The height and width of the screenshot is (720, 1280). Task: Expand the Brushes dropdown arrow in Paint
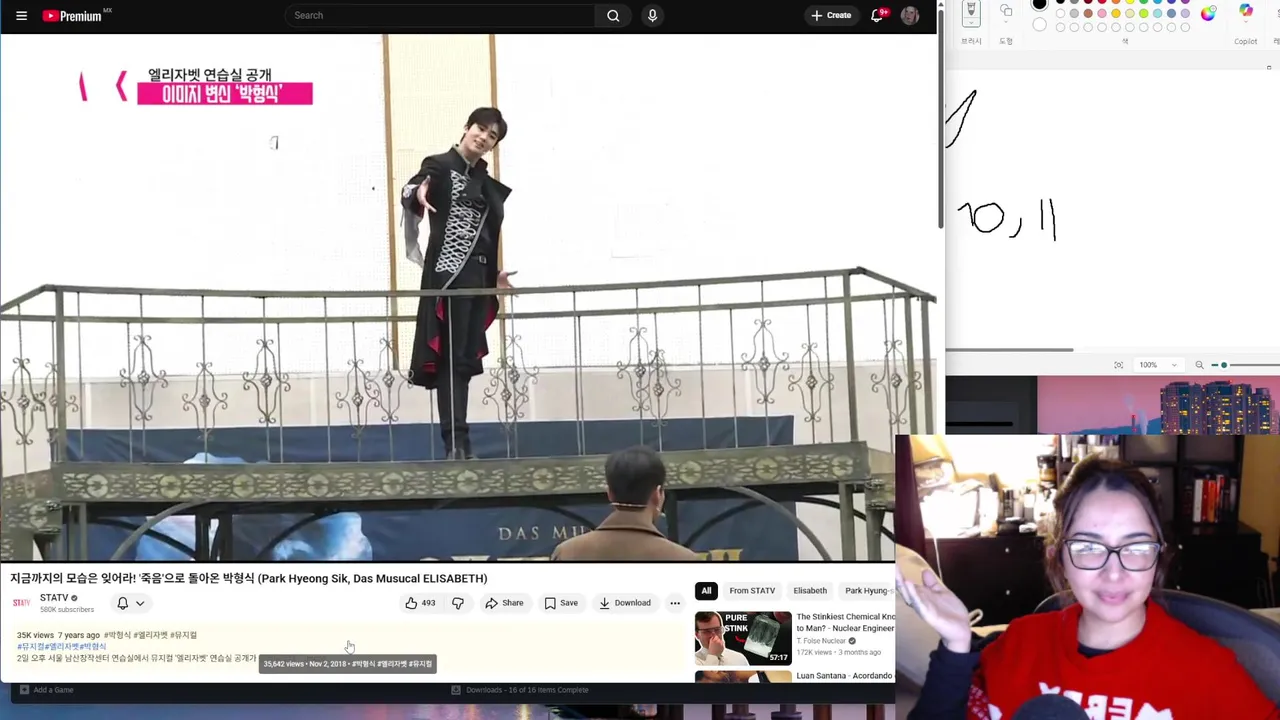coord(971,23)
